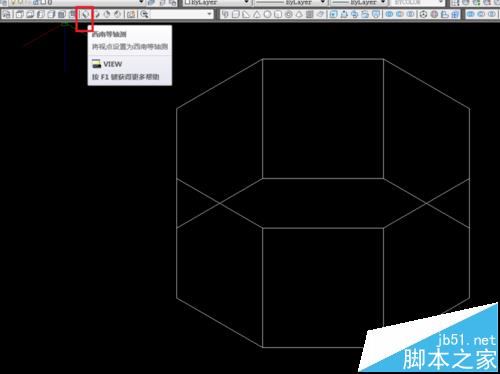Select the Extrude tool
This screenshot has width=500, height=374.
coord(333,14)
